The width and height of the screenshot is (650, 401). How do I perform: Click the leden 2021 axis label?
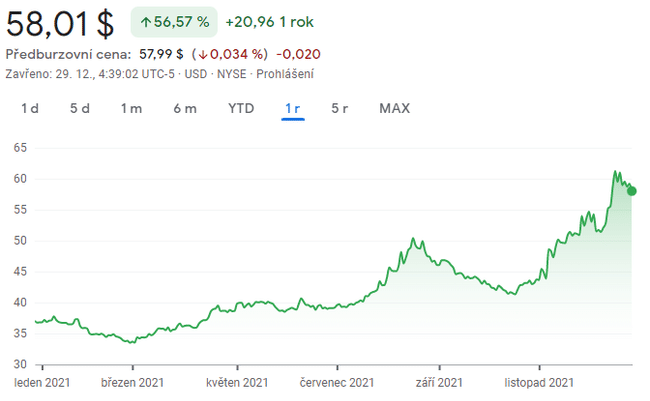pos(43,382)
